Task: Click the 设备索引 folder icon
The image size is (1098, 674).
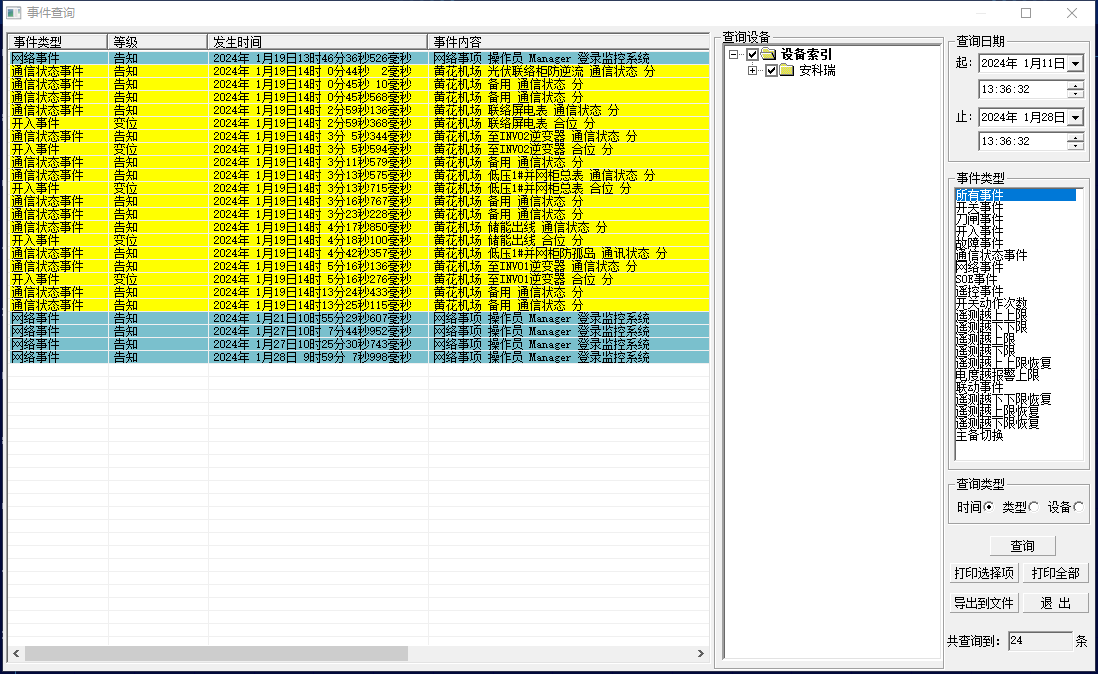Action: click(x=768, y=54)
